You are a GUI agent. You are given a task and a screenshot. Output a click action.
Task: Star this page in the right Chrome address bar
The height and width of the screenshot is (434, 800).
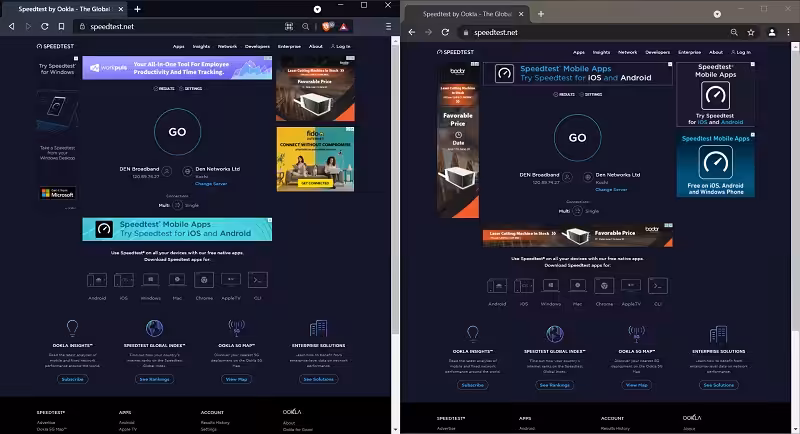(751, 32)
